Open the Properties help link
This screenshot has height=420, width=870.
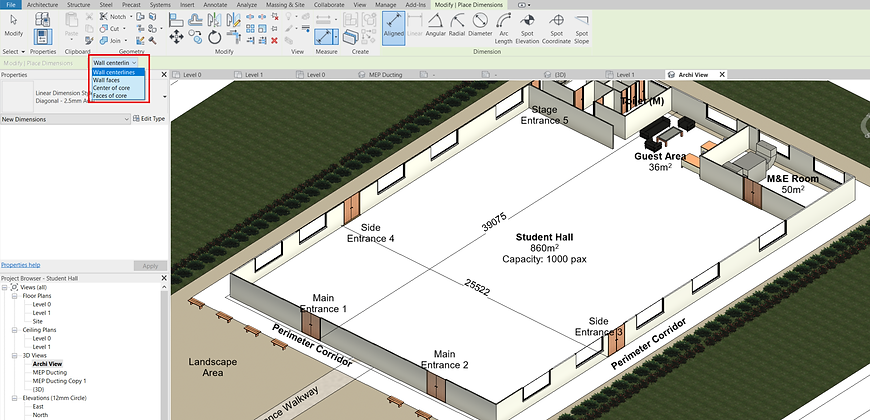21,265
